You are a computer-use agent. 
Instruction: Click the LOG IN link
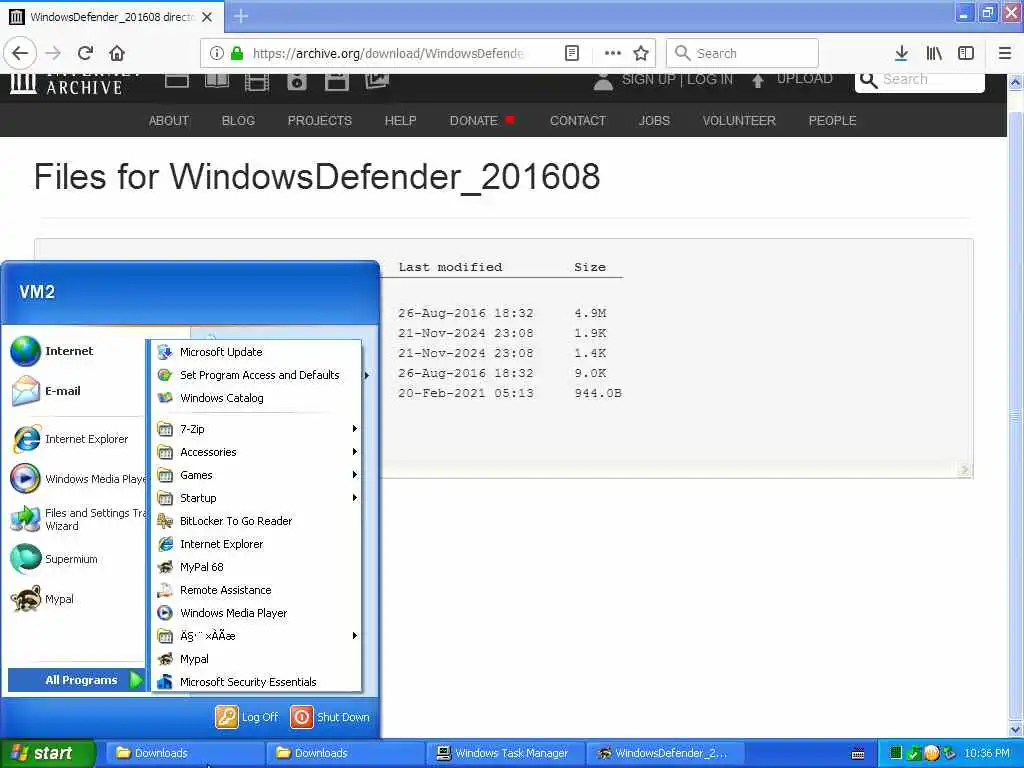click(710, 79)
